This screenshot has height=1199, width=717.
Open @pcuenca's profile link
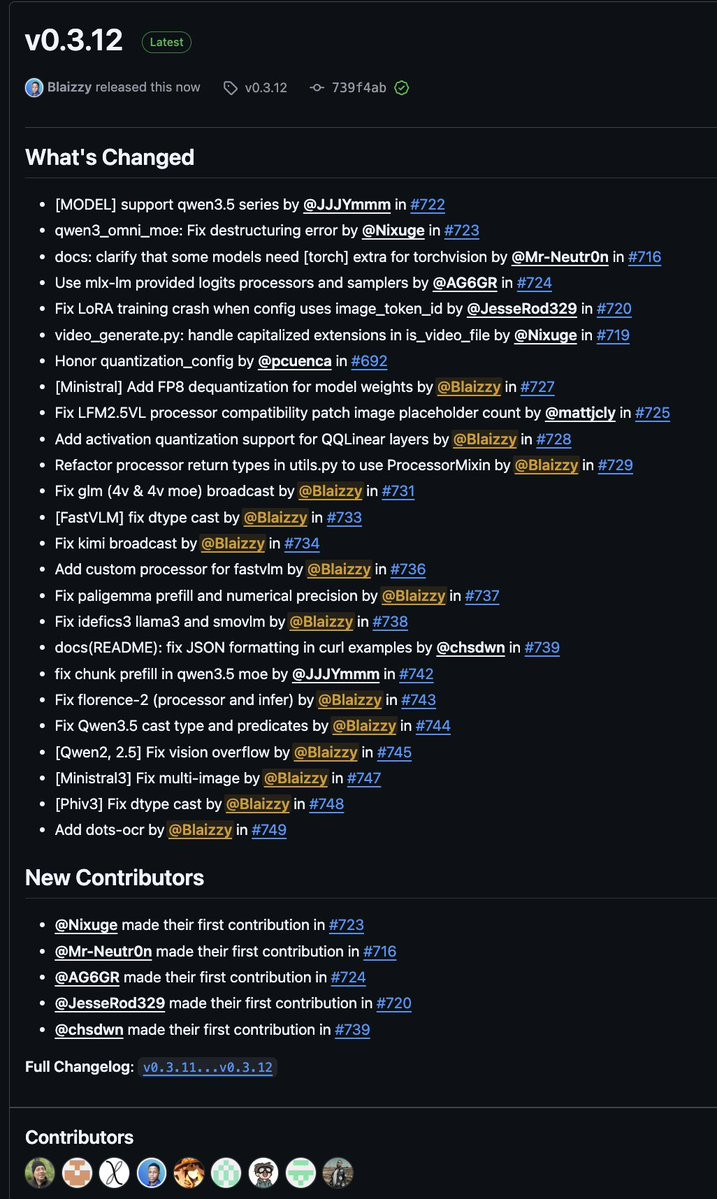[x=294, y=361]
